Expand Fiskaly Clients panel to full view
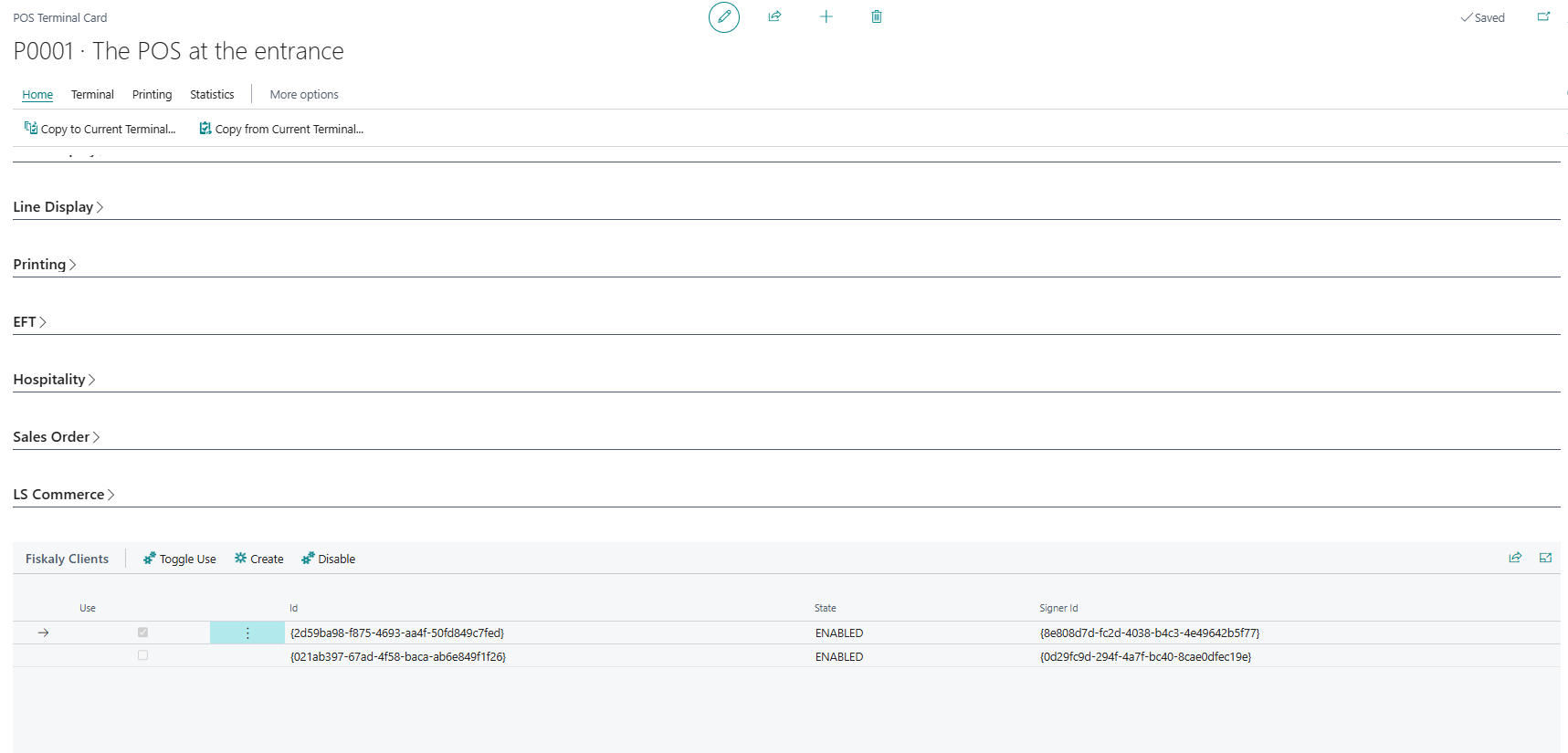 pos(1545,558)
